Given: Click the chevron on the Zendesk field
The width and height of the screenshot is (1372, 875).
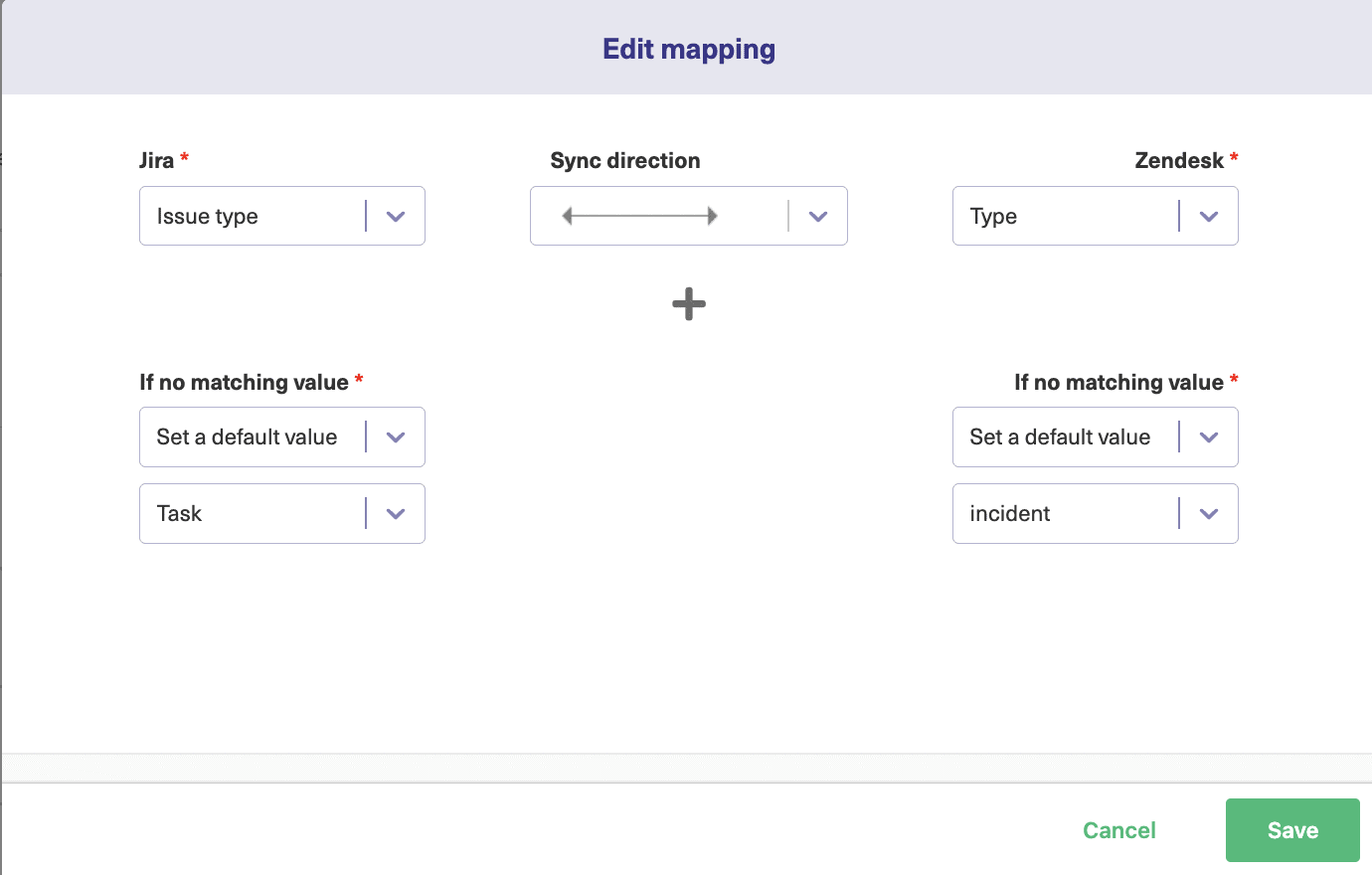Looking at the screenshot, I should pyautogui.click(x=1209, y=215).
